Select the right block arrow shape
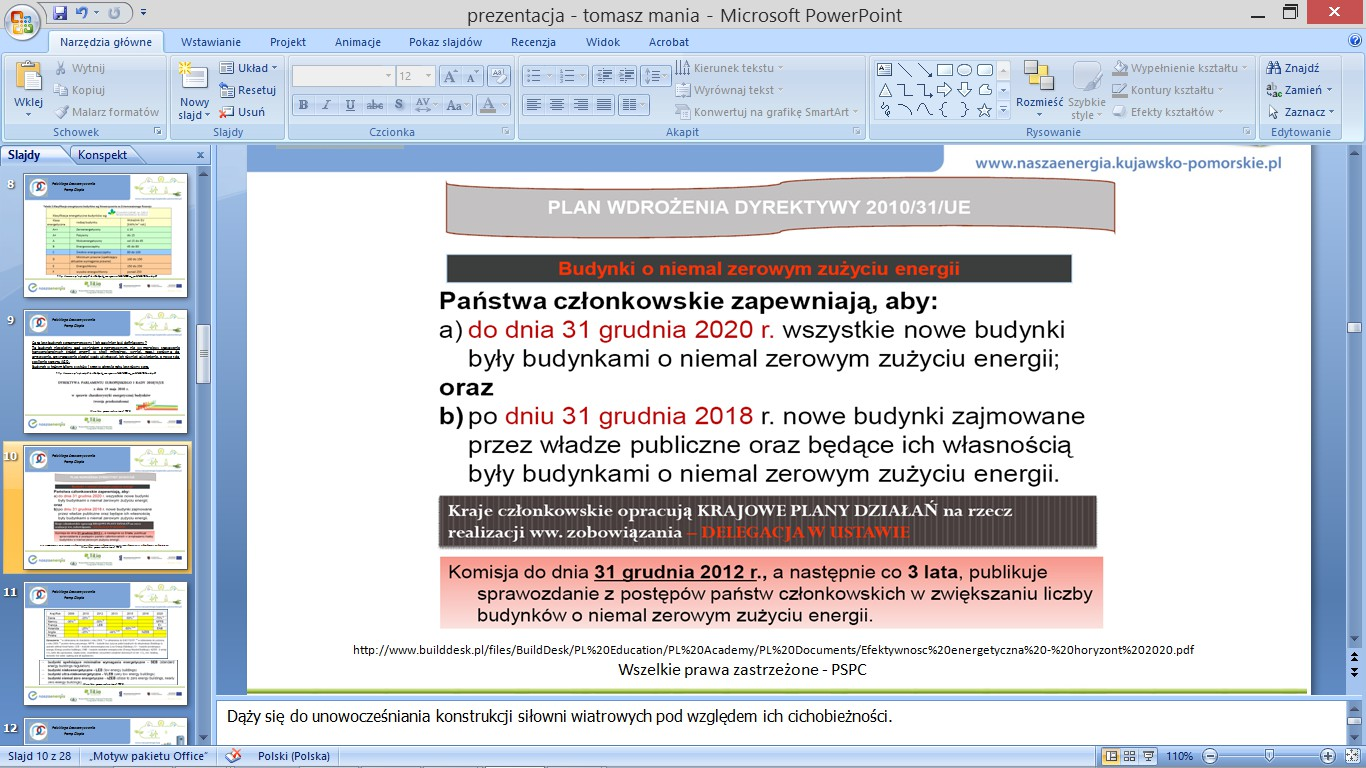1366x768 pixels. [945, 90]
